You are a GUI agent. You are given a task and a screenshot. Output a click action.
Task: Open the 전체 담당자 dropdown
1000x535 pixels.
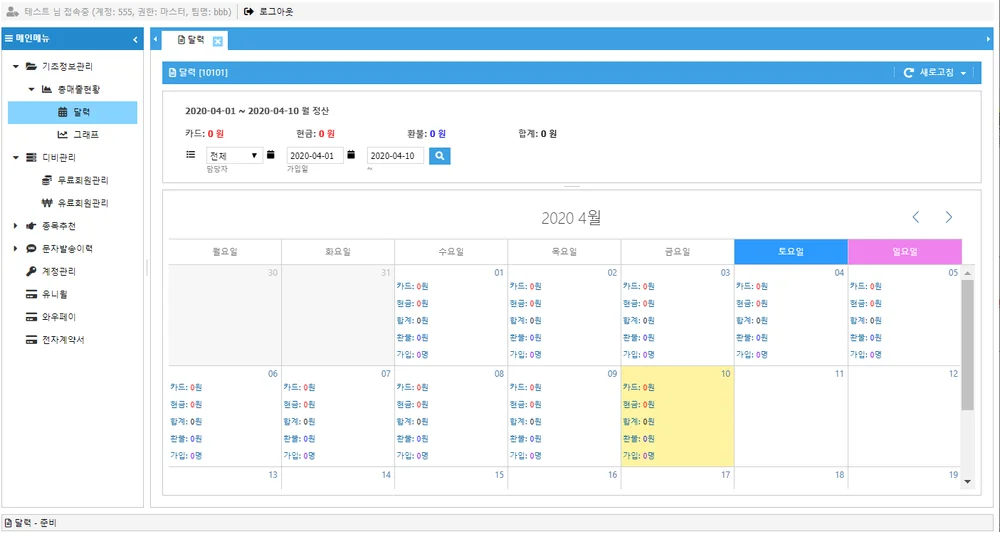coord(234,156)
